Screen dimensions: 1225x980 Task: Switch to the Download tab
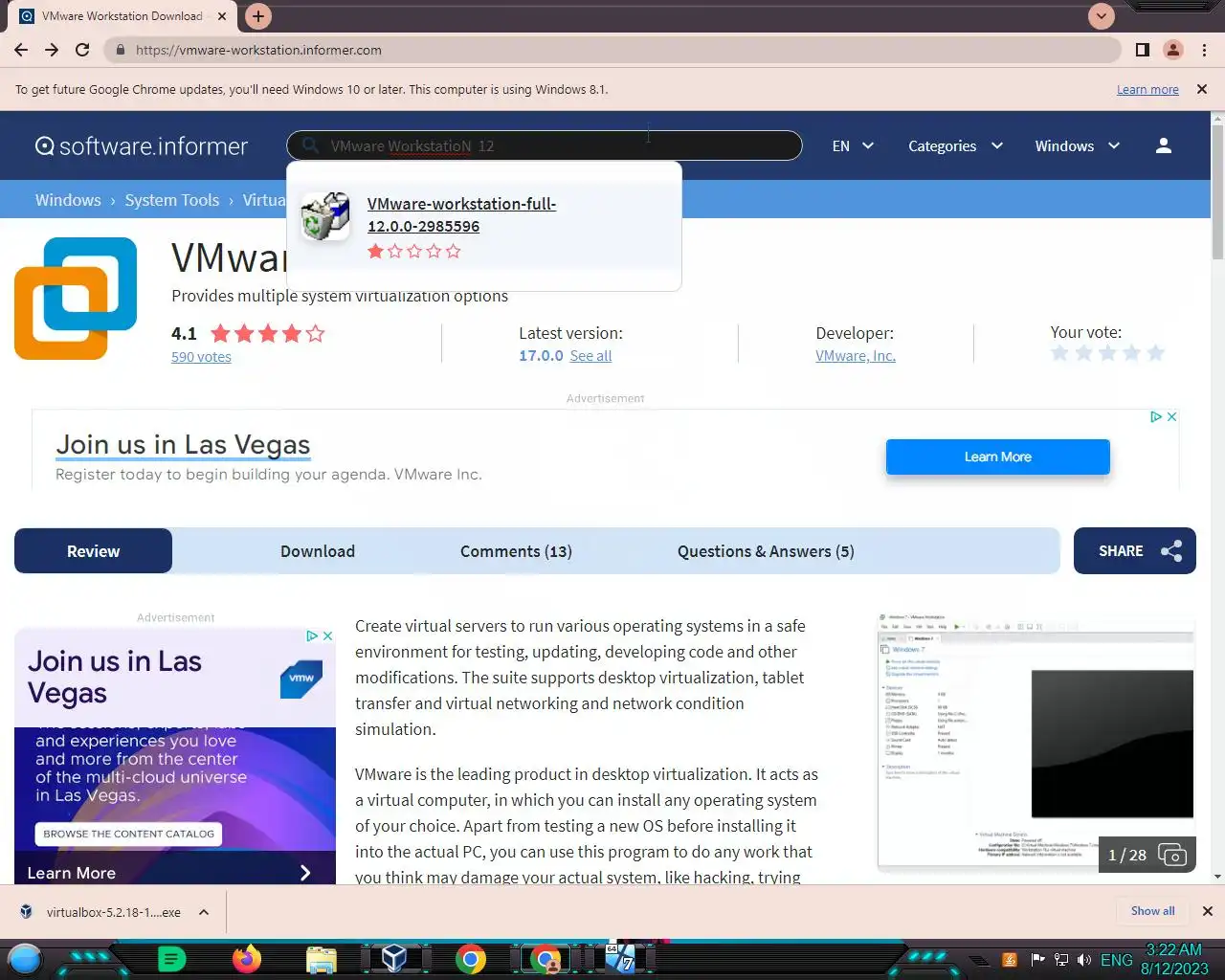(318, 551)
